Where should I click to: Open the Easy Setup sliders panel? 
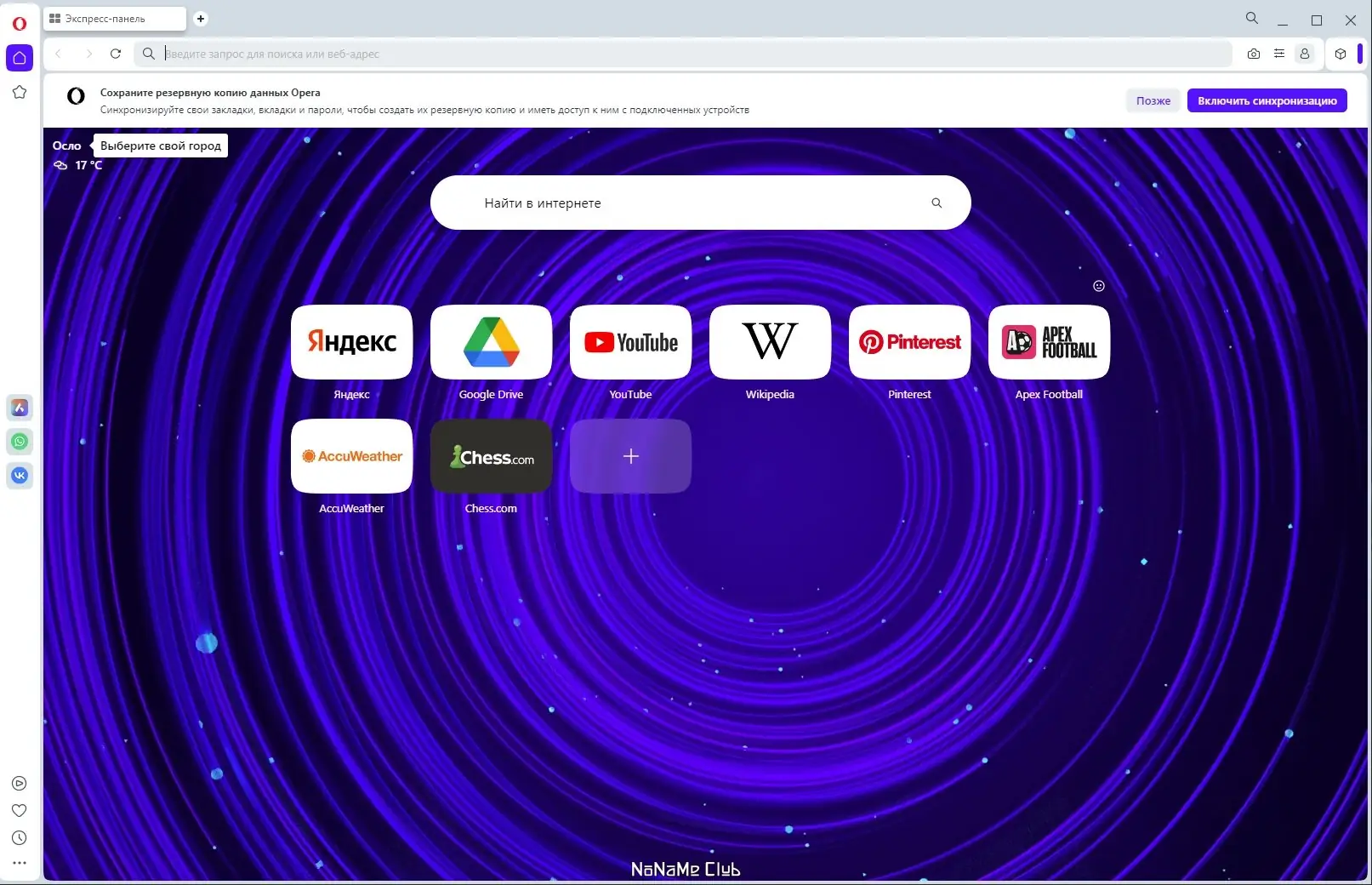[x=1279, y=54]
